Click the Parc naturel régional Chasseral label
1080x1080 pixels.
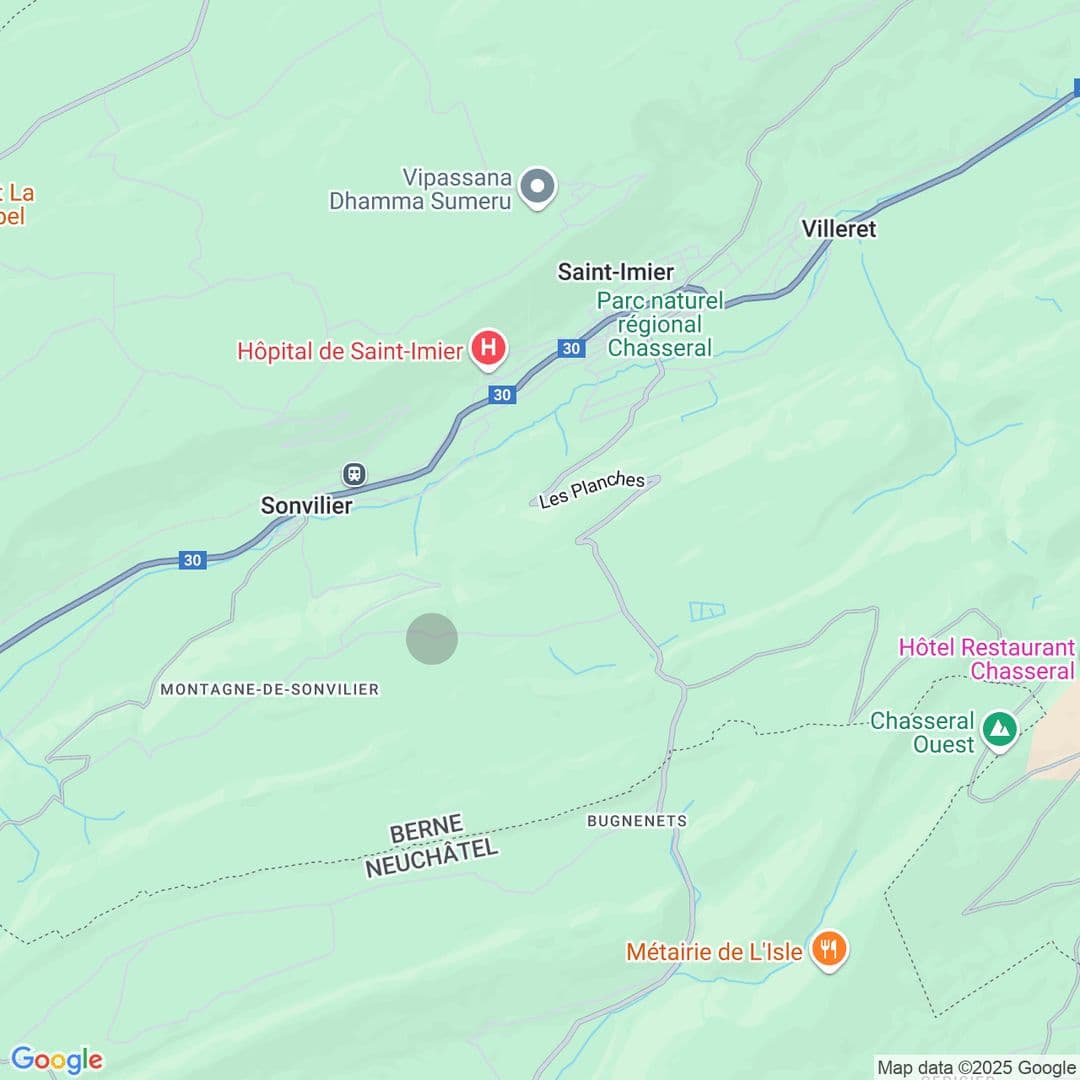[660, 324]
